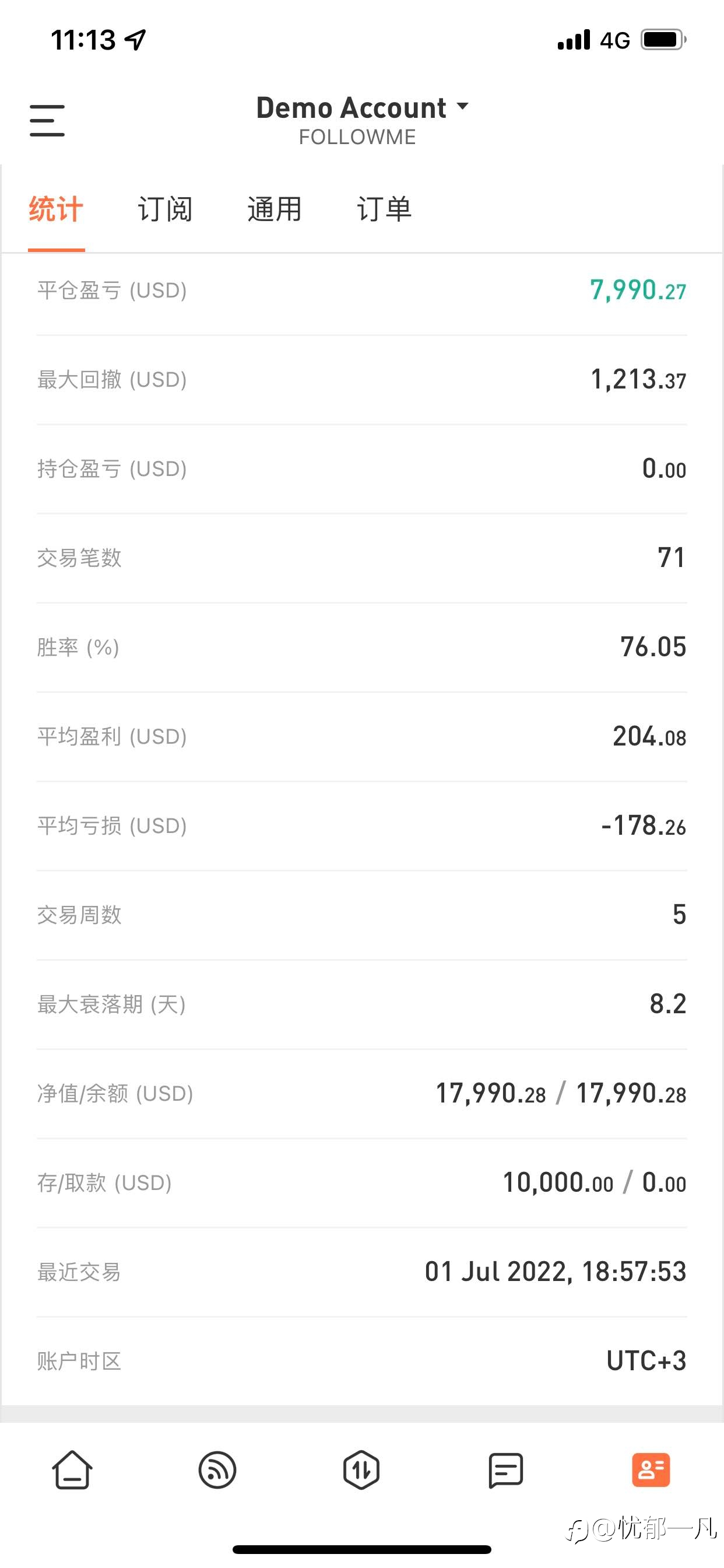This screenshot has width=724, height=1568.
Task: Open the signal feed icon in bottom bar
Action: point(217,1470)
